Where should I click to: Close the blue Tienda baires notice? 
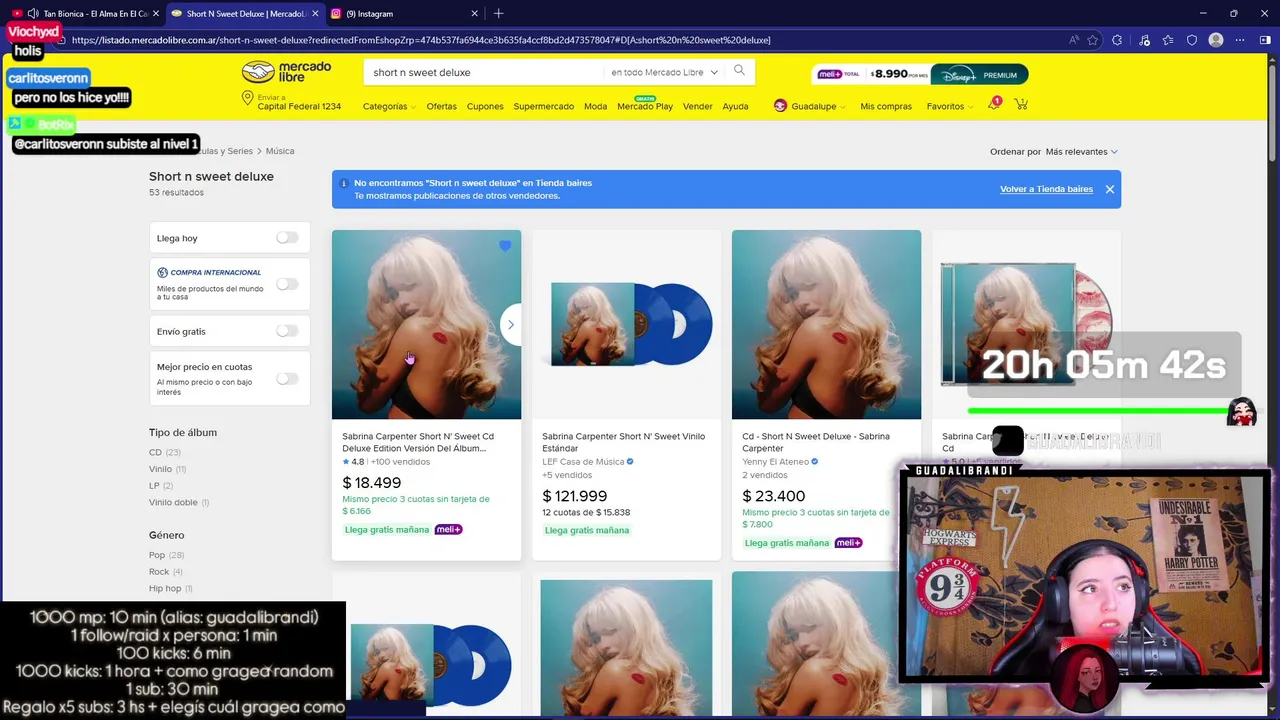[x=1109, y=189]
